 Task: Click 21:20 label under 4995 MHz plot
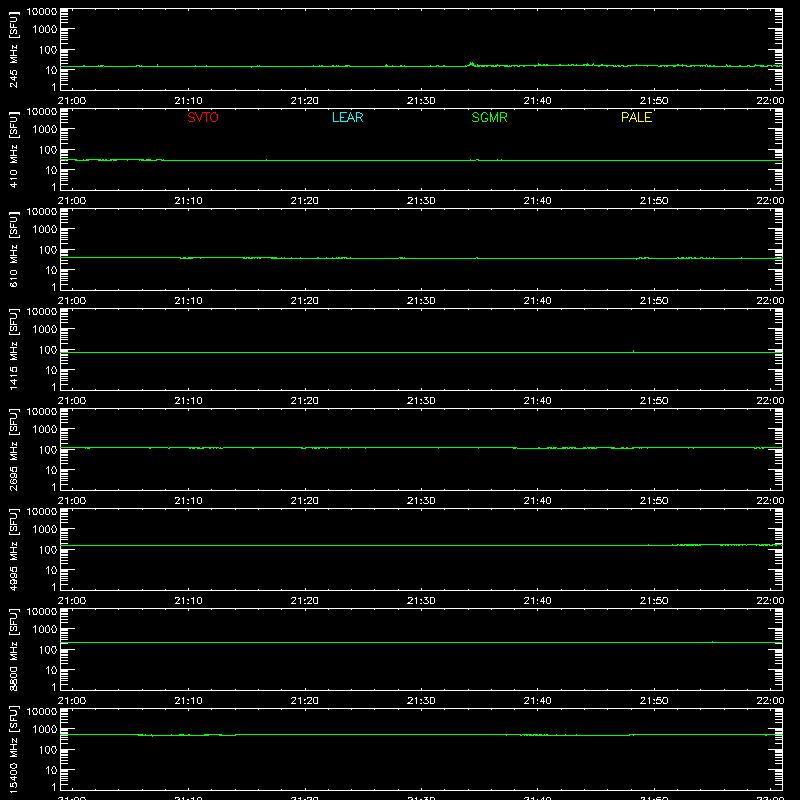pos(305,601)
